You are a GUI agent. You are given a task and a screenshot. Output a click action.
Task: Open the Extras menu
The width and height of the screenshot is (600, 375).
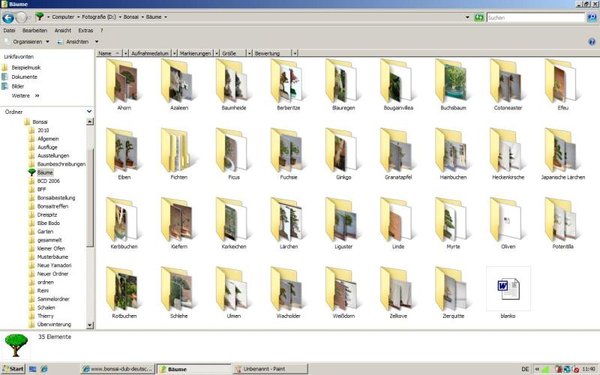coord(86,30)
